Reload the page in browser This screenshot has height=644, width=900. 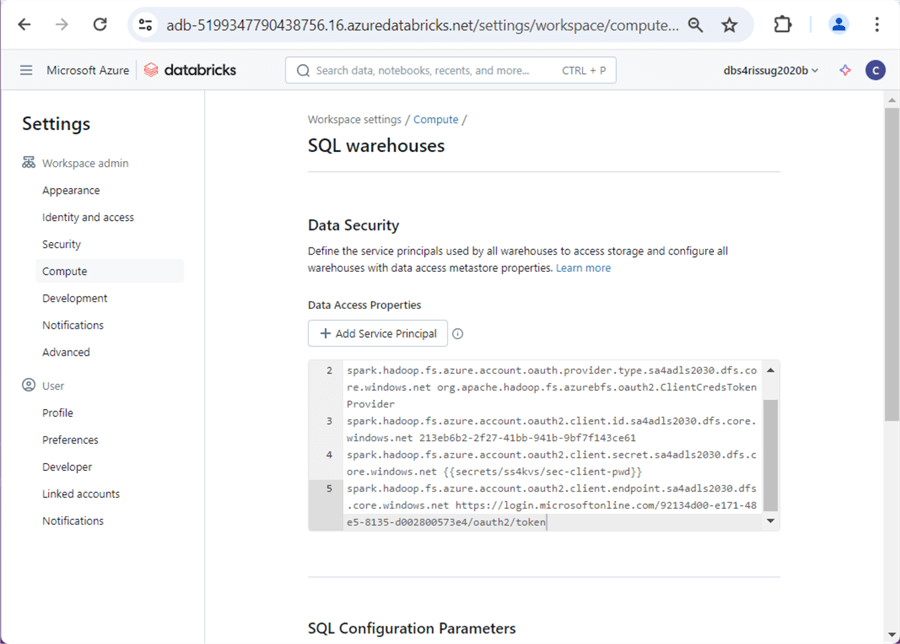point(99,24)
